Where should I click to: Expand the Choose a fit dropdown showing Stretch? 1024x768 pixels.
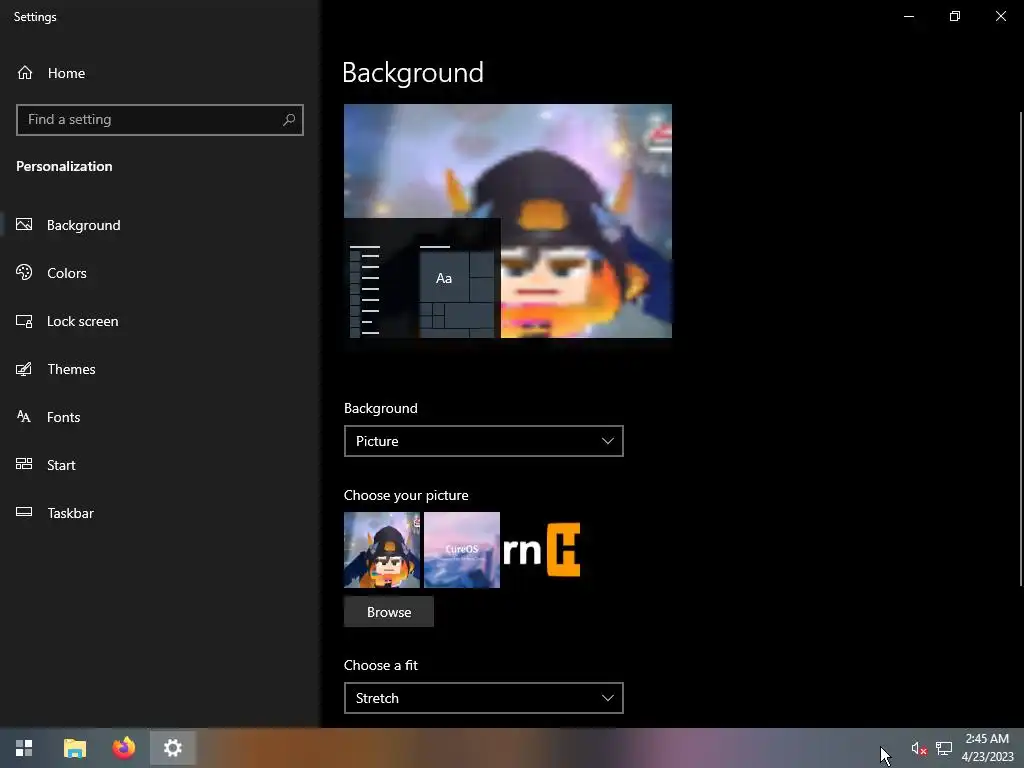tap(483, 698)
